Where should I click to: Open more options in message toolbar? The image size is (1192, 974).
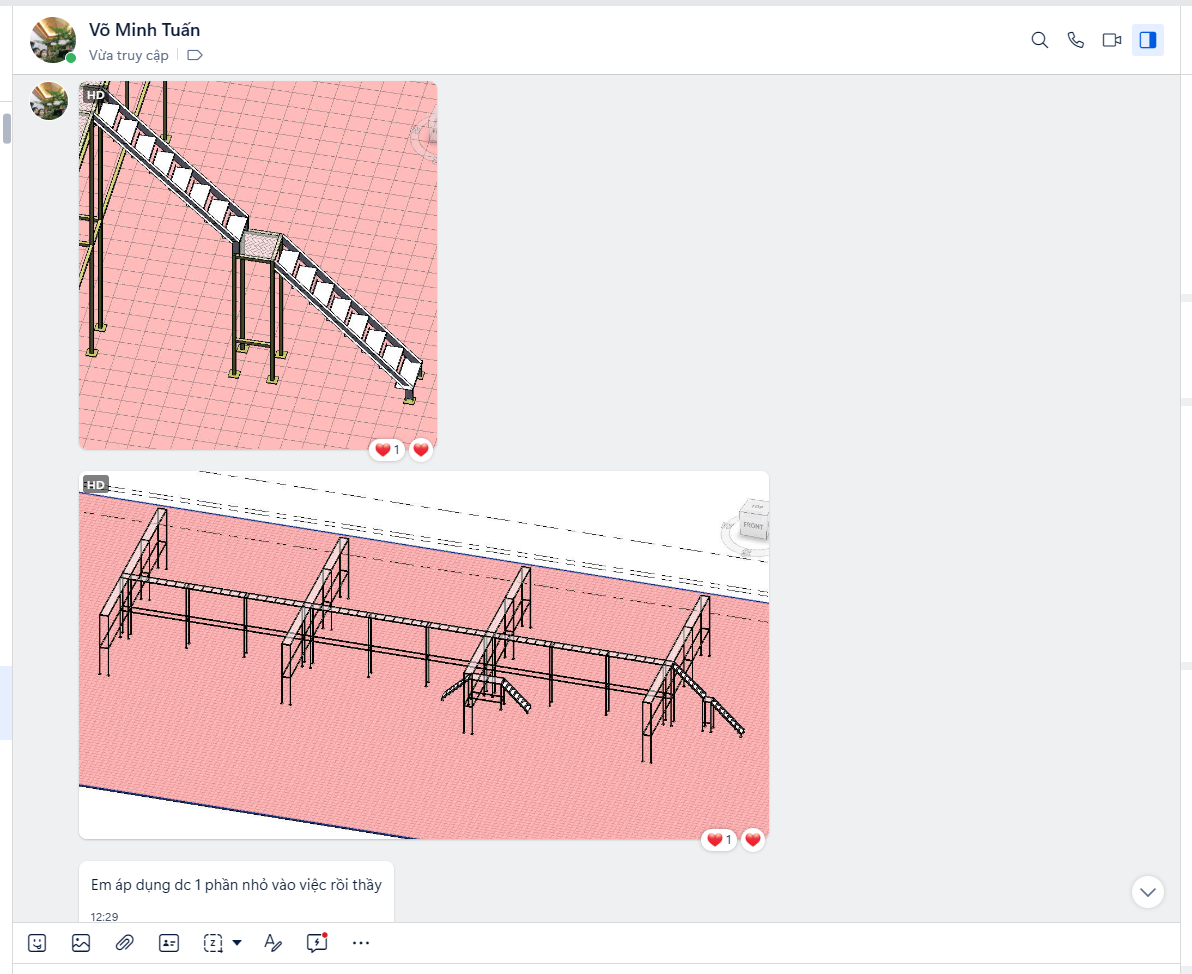[x=361, y=942]
